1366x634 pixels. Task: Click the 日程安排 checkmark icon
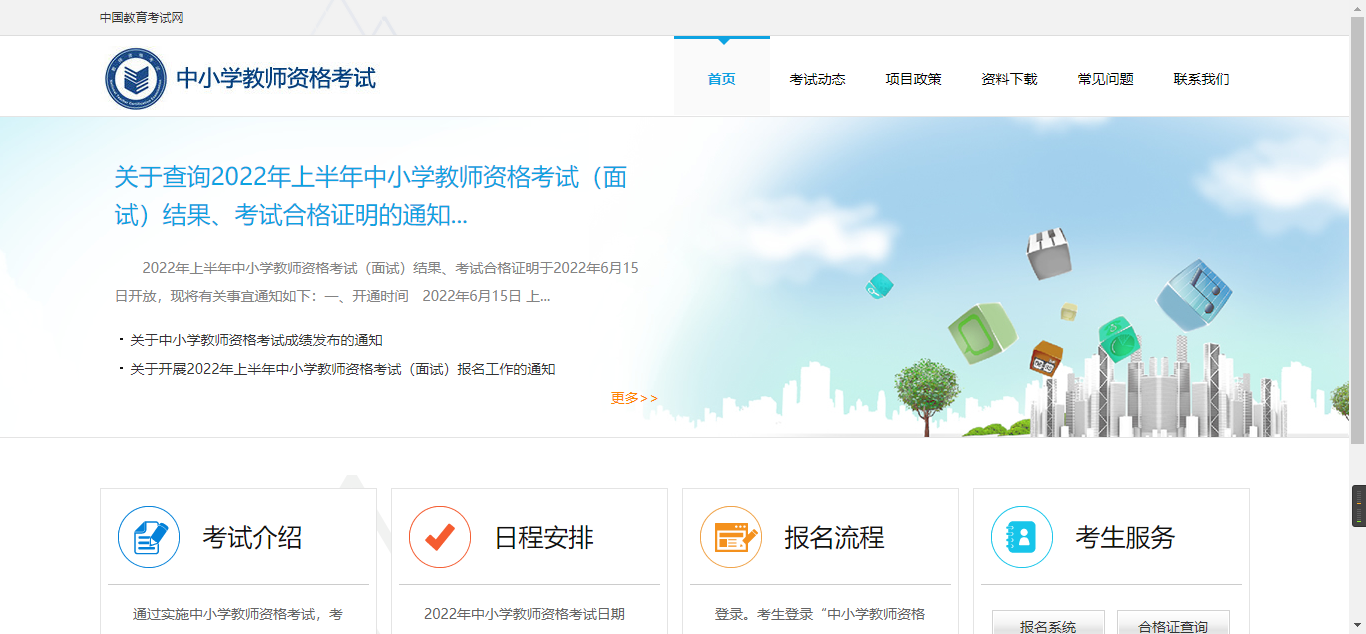(439, 537)
